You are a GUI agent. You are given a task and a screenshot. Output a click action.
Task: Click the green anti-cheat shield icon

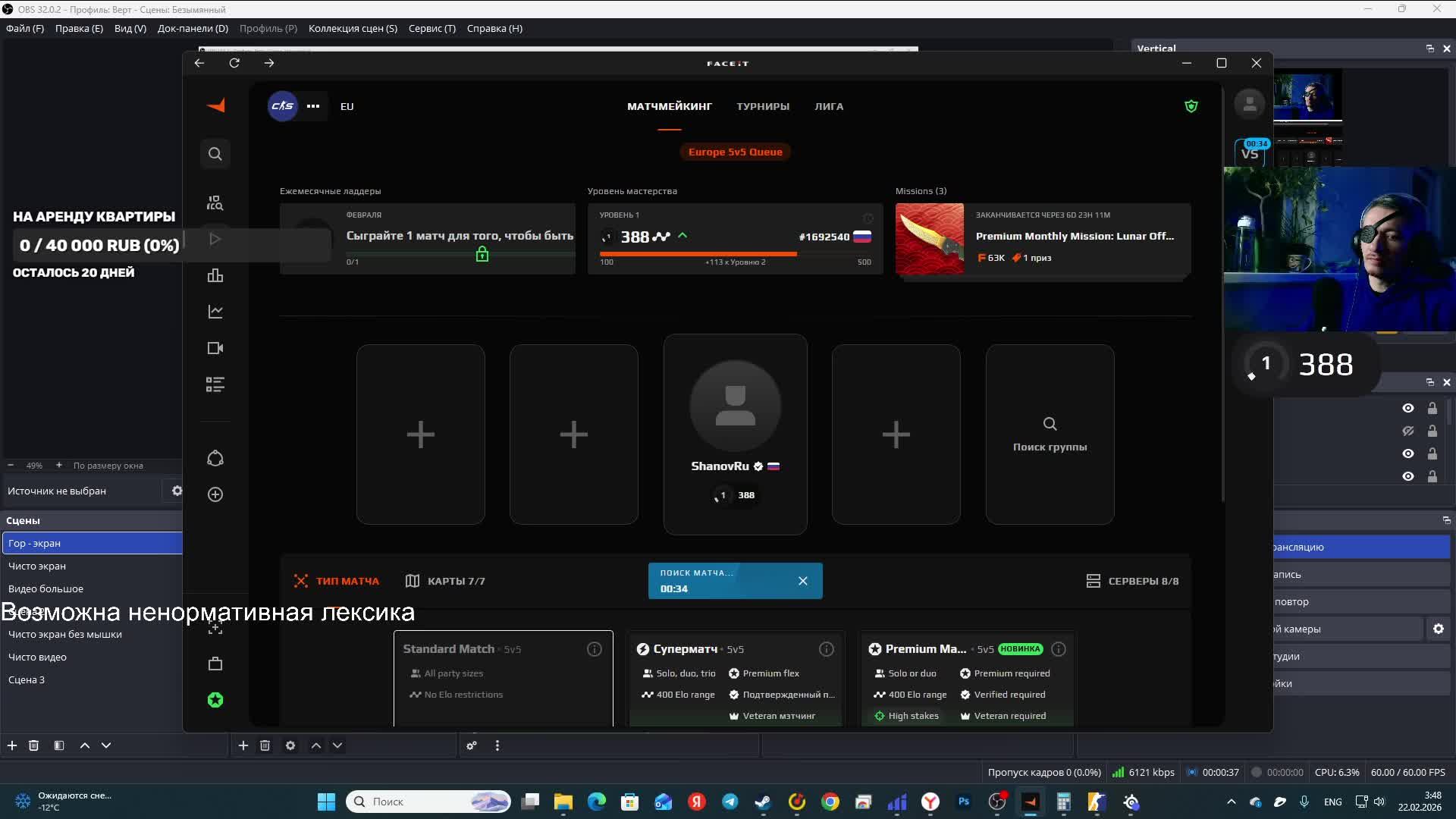(x=1191, y=106)
